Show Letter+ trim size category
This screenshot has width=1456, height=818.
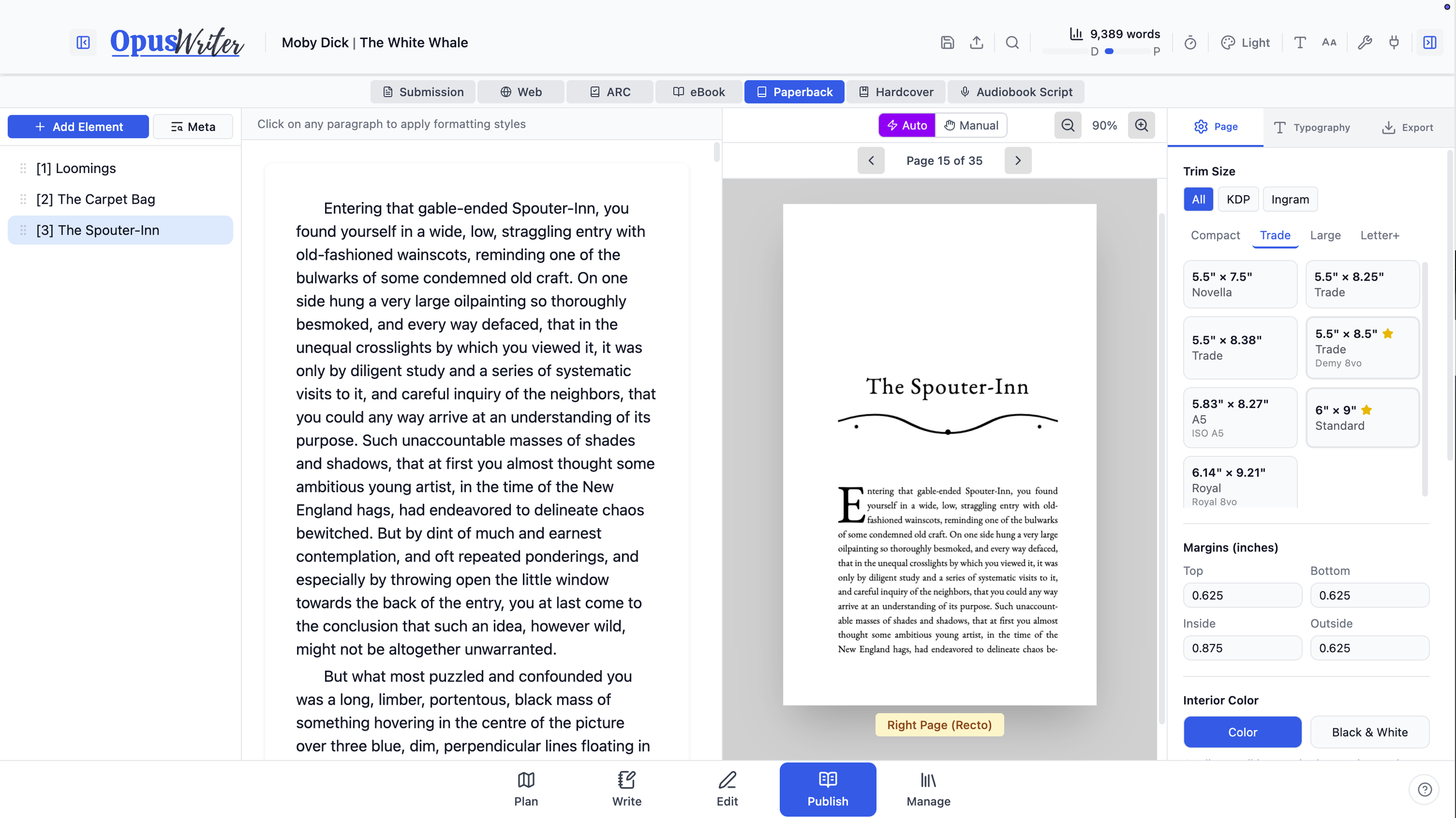point(1380,235)
